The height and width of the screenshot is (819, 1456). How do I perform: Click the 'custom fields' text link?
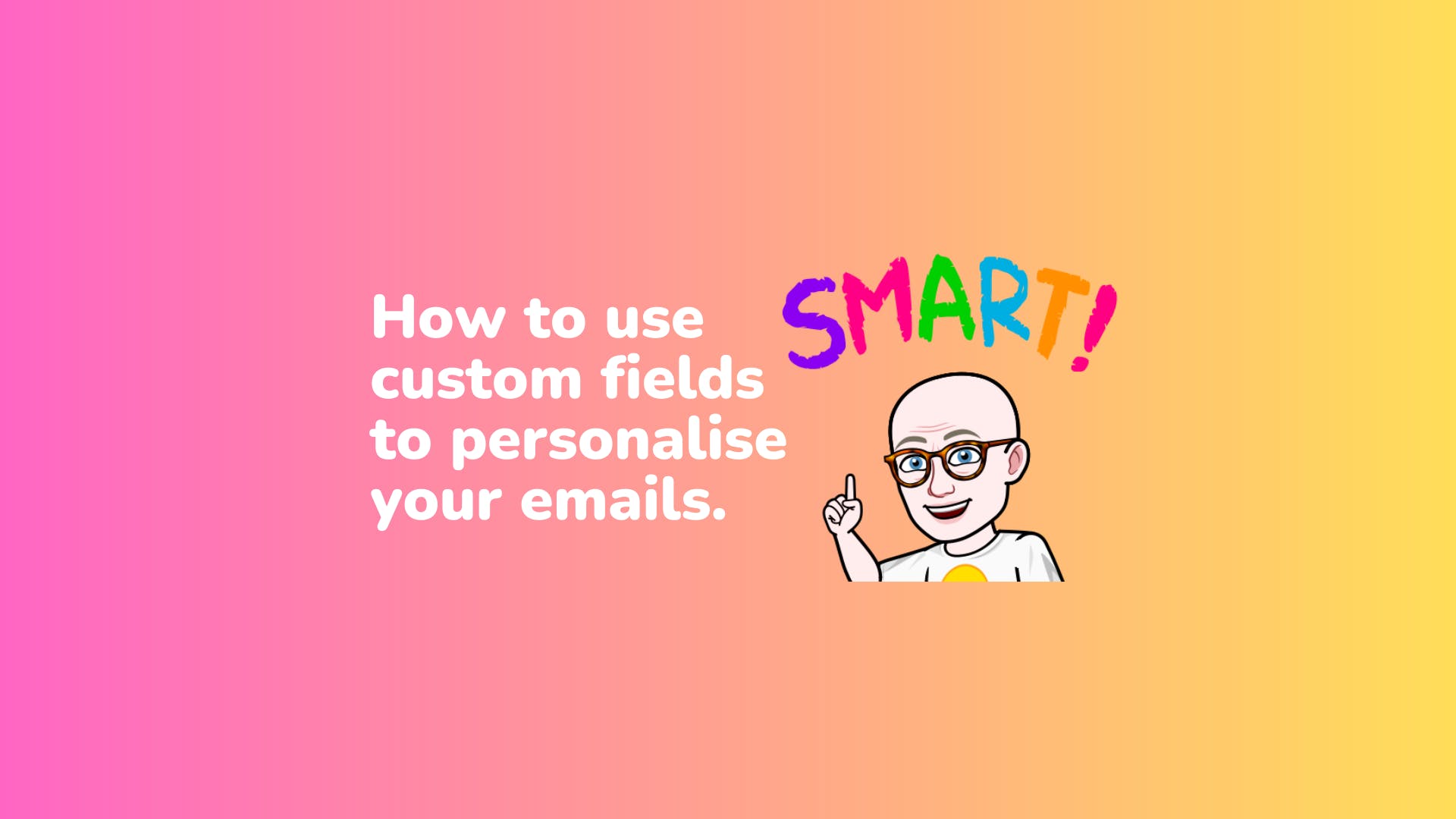coord(569,378)
